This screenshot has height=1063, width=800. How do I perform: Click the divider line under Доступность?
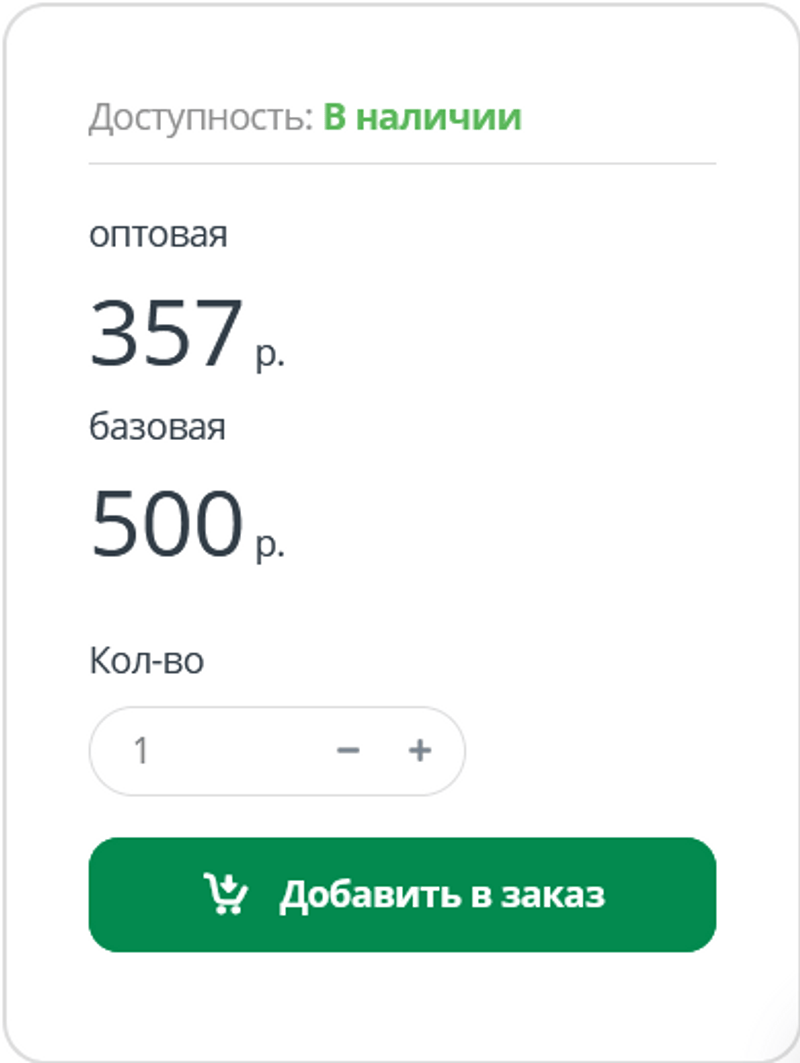(x=402, y=163)
